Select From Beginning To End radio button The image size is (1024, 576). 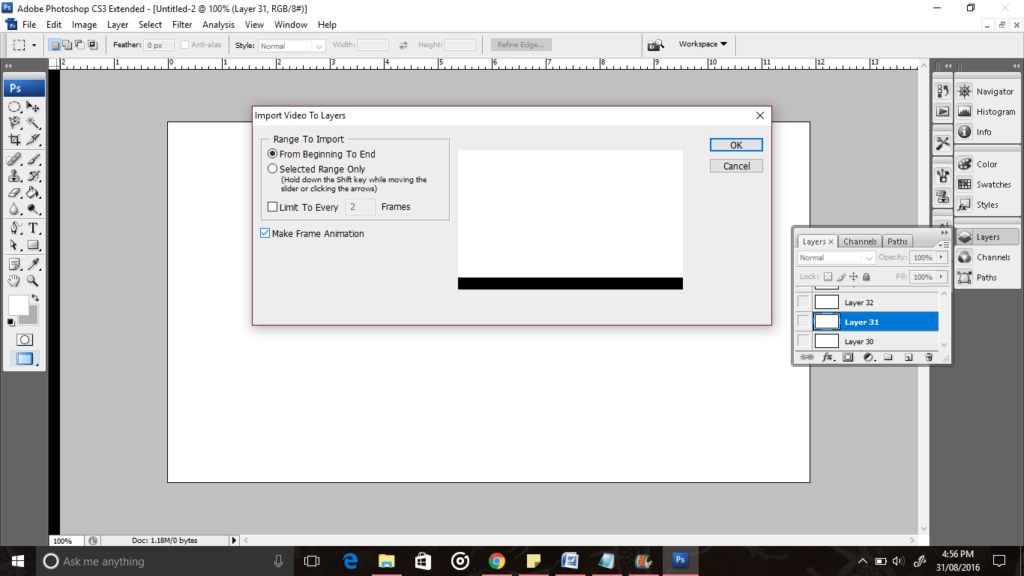(272, 153)
